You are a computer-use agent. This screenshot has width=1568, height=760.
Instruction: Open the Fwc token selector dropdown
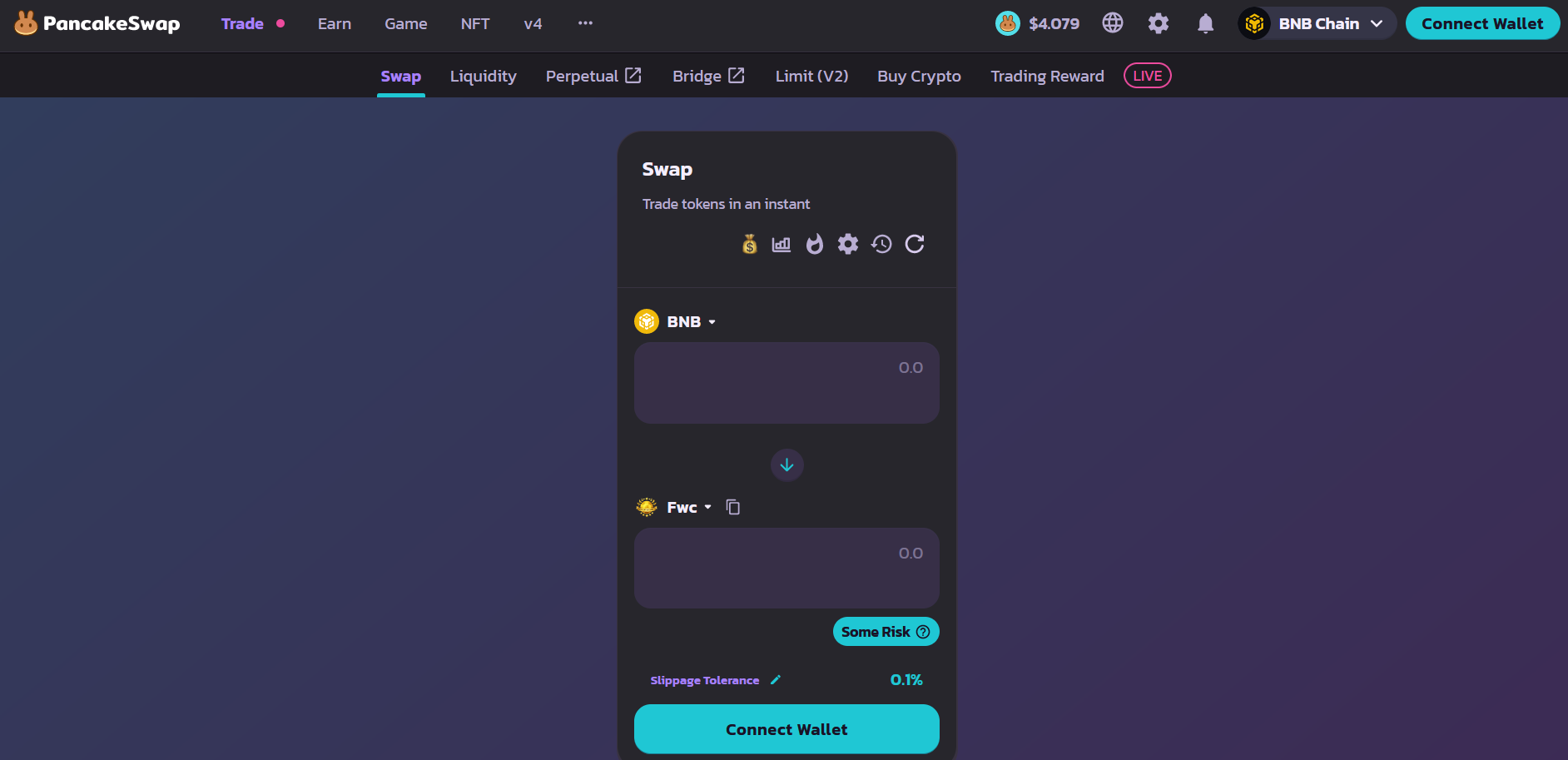click(x=674, y=507)
